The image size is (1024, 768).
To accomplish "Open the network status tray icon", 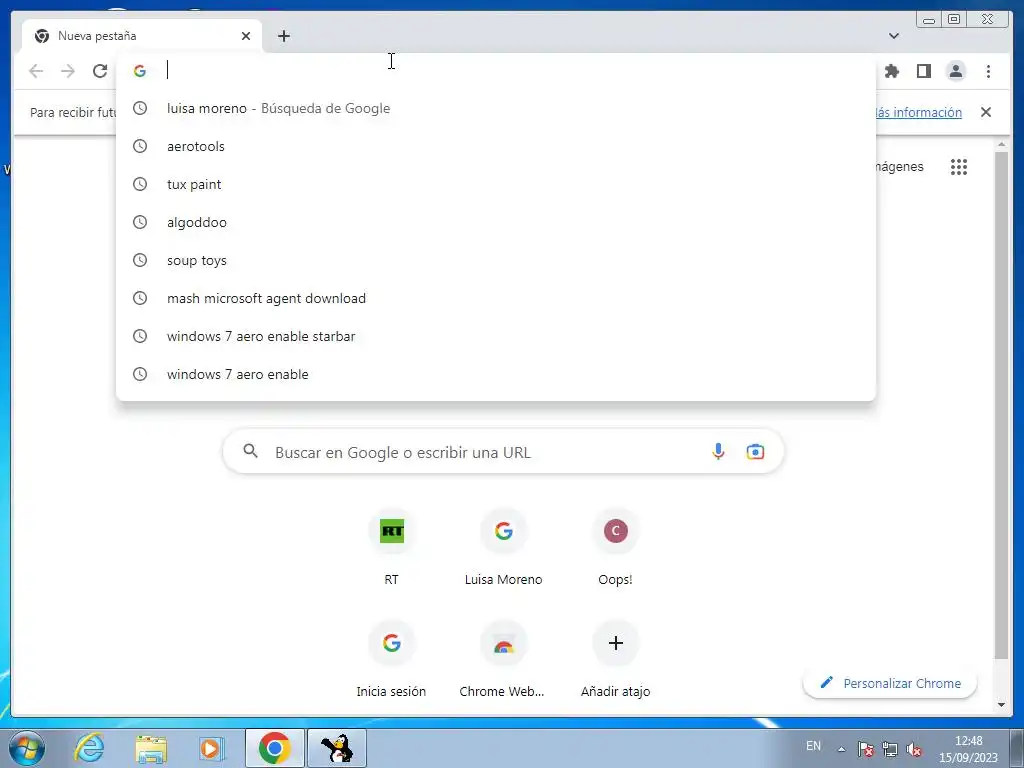I will coord(889,749).
